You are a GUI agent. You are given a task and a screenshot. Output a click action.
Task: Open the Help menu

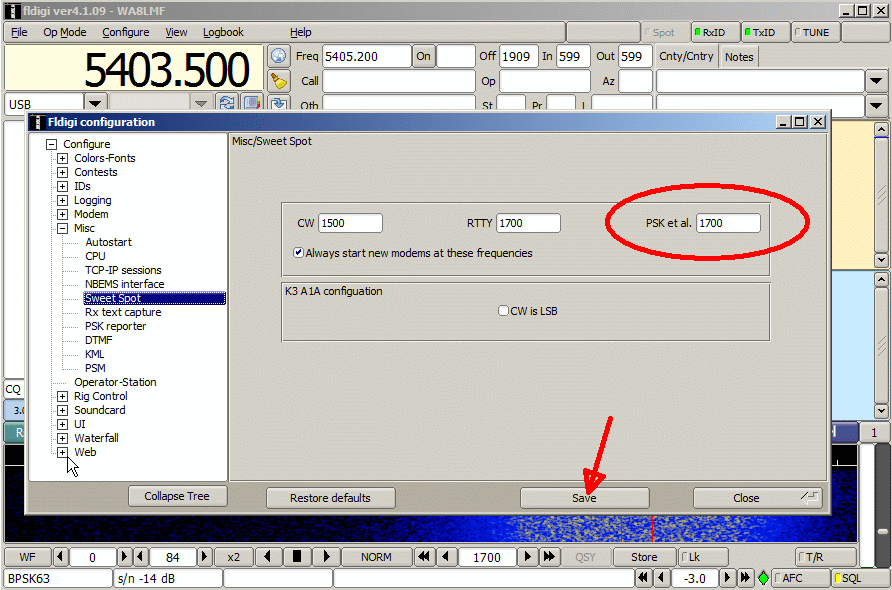coord(300,32)
